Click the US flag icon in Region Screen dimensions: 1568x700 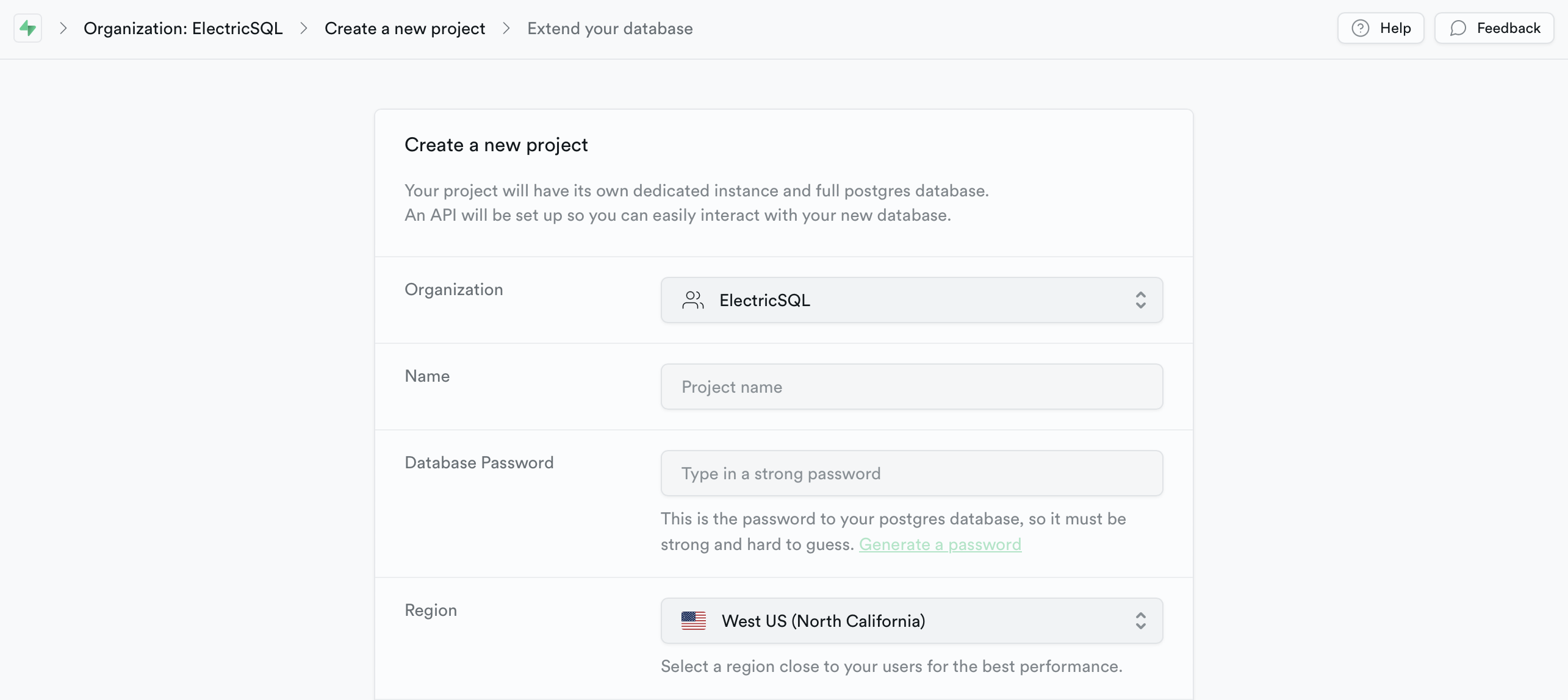694,621
